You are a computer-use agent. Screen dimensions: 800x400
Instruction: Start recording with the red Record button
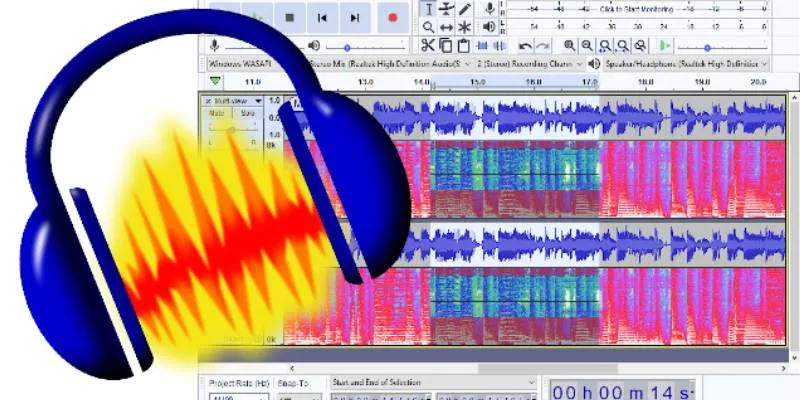(x=392, y=18)
